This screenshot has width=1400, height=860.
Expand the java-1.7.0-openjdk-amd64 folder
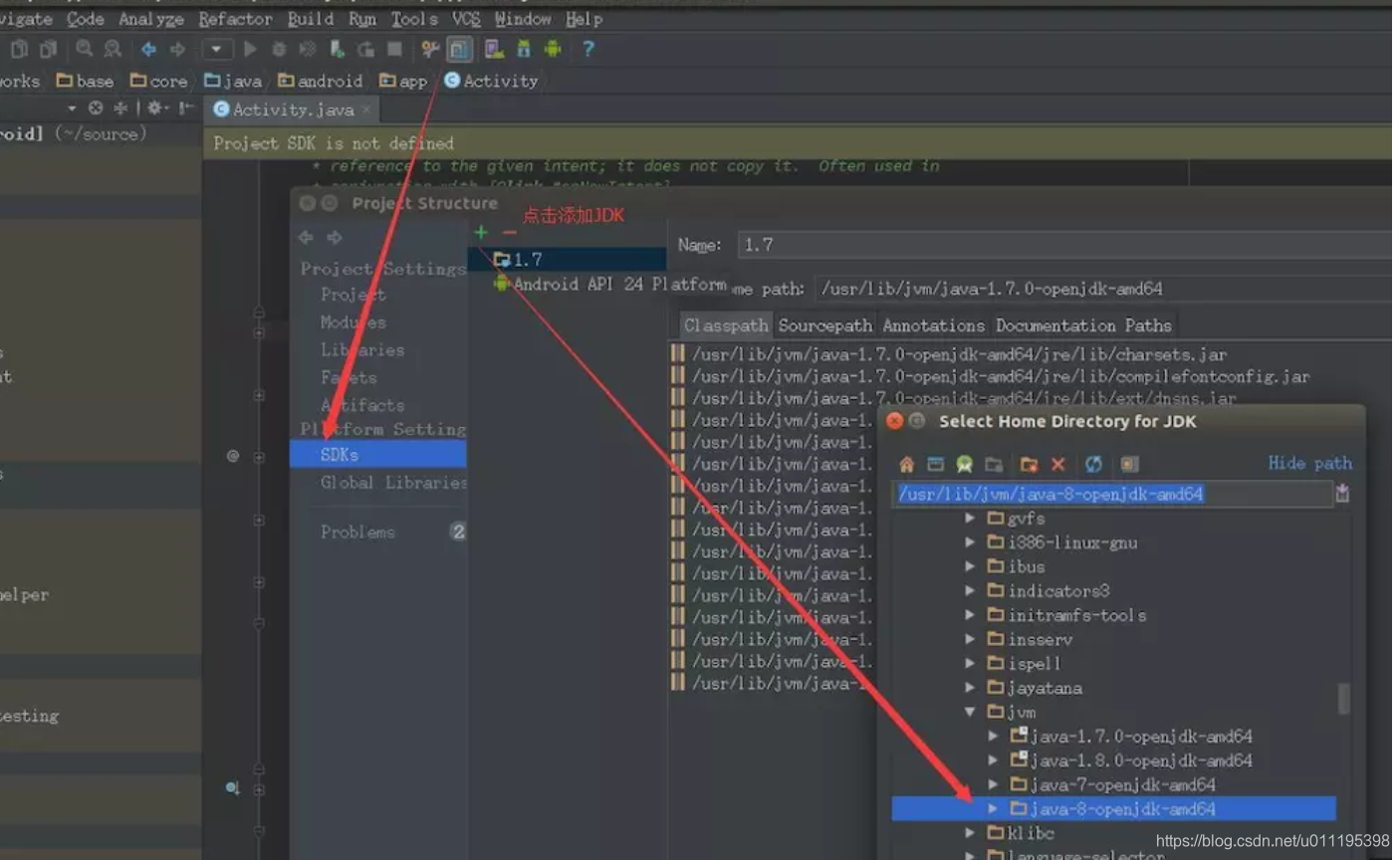coord(993,736)
